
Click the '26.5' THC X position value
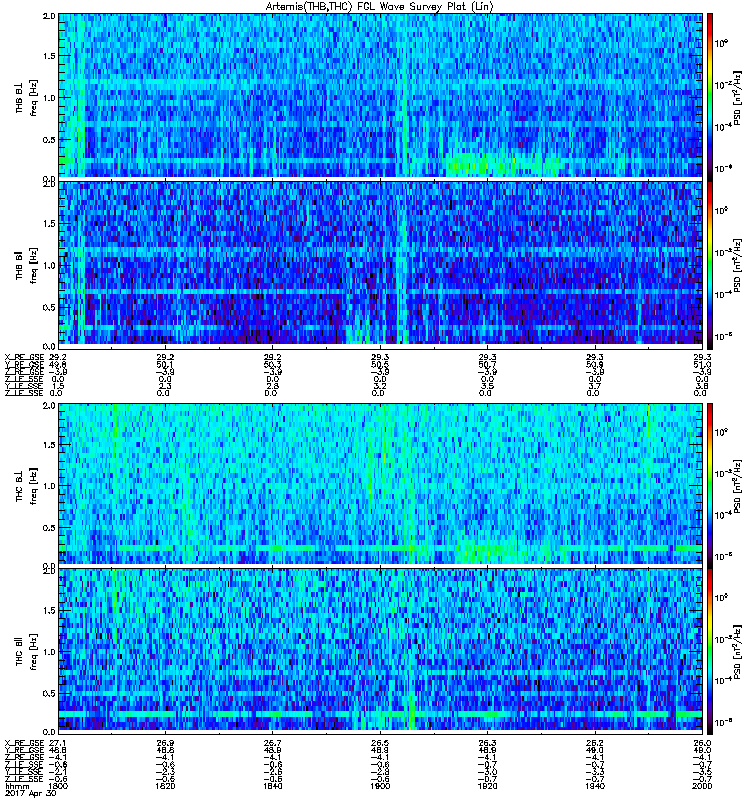click(380, 743)
